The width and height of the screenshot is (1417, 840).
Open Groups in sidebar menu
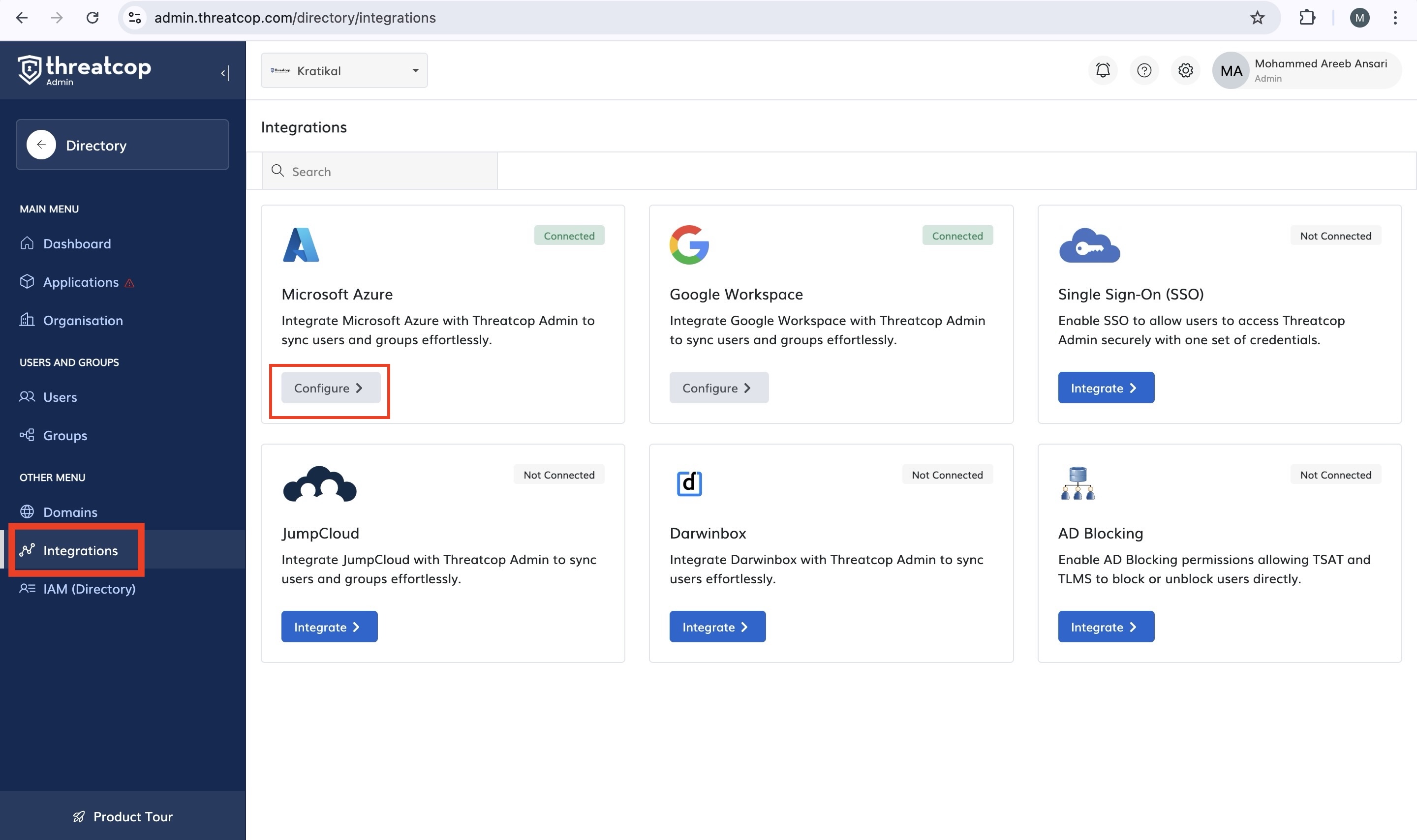(65, 435)
